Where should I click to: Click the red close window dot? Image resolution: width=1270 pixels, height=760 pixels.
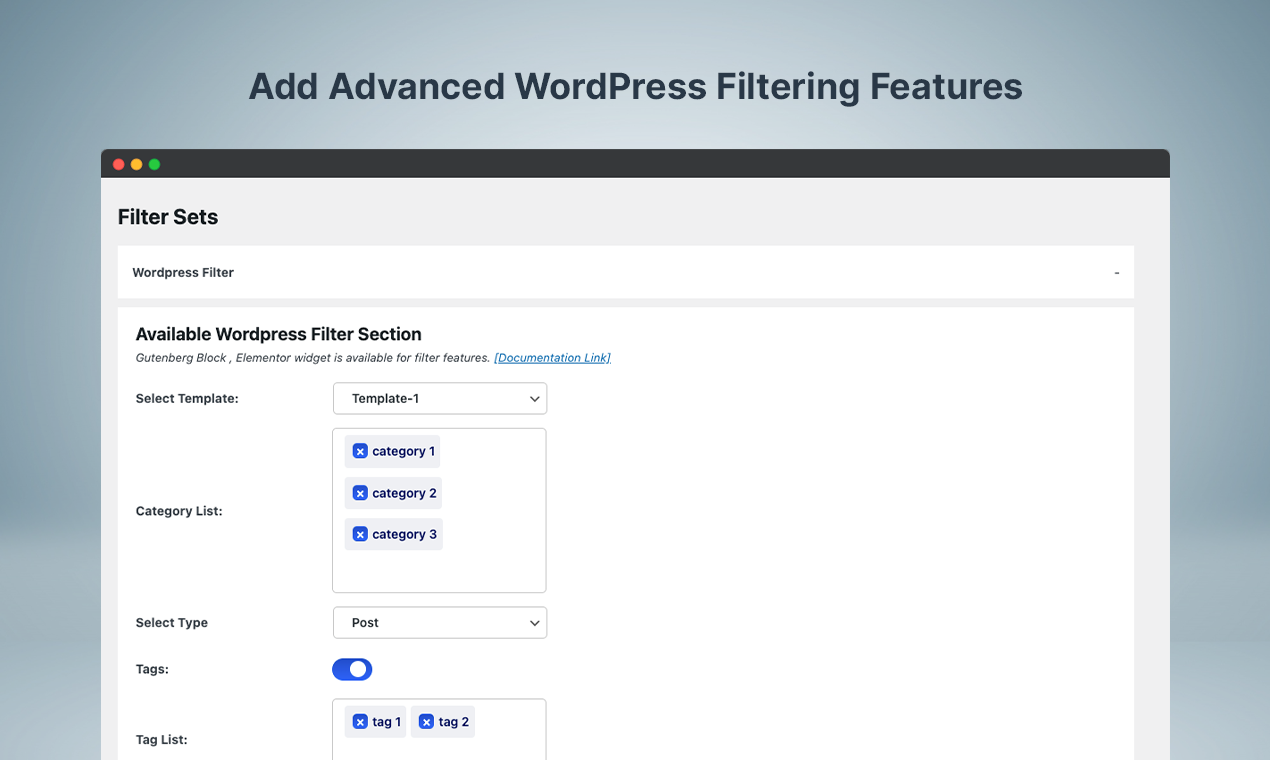pos(119,164)
